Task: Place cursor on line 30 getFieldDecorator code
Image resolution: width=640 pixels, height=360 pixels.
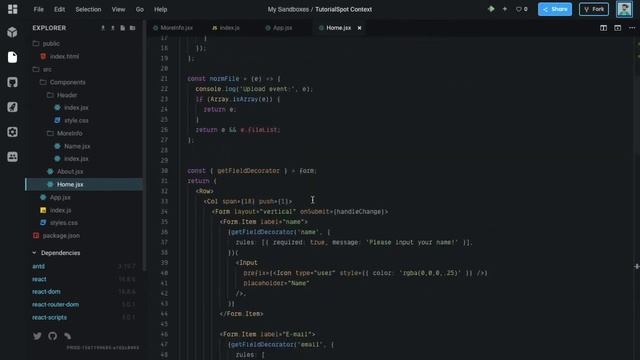Action: coord(248,171)
